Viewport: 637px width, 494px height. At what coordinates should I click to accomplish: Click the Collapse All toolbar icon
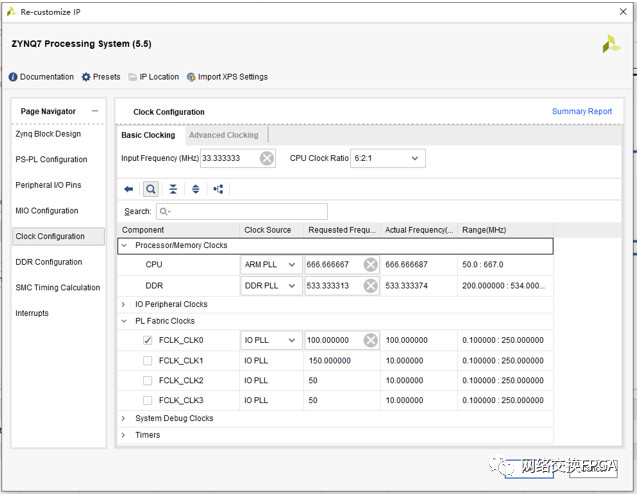[173, 189]
